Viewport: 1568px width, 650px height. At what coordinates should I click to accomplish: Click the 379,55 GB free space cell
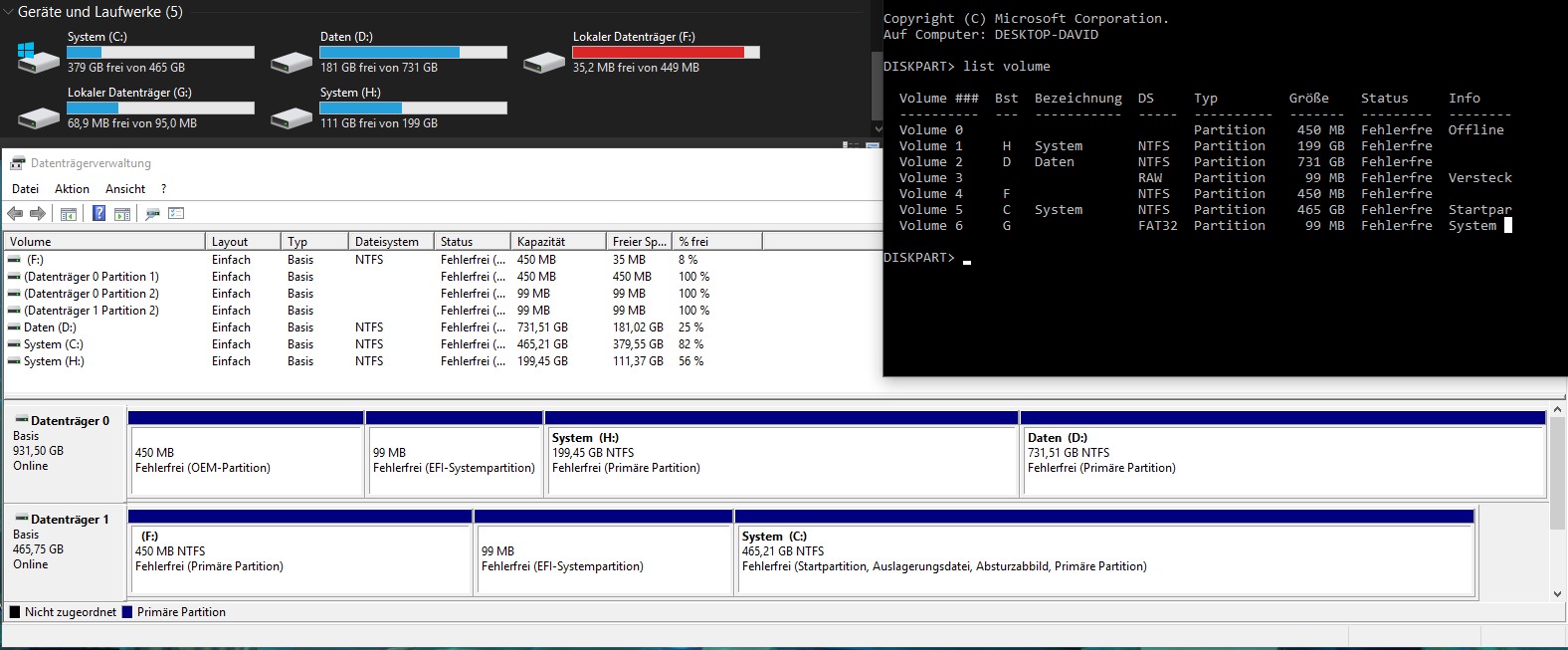(x=638, y=344)
